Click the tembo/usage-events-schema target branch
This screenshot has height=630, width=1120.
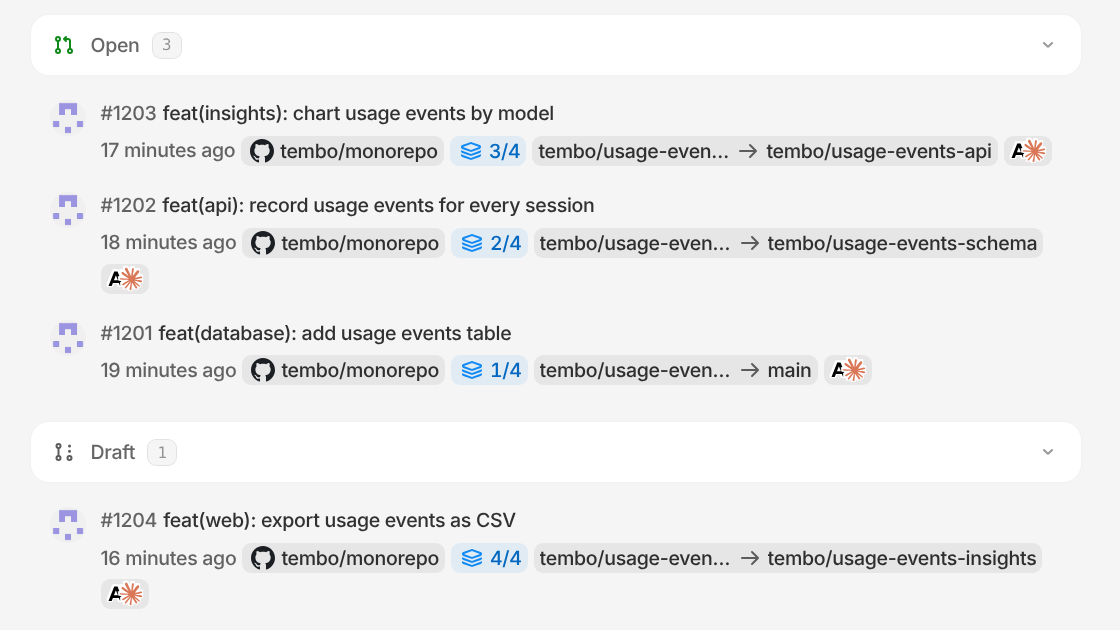coord(902,243)
